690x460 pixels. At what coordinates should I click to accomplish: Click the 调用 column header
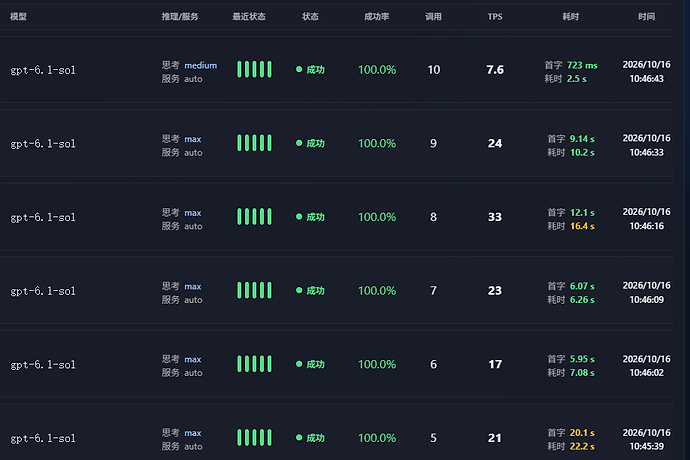[433, 17]
